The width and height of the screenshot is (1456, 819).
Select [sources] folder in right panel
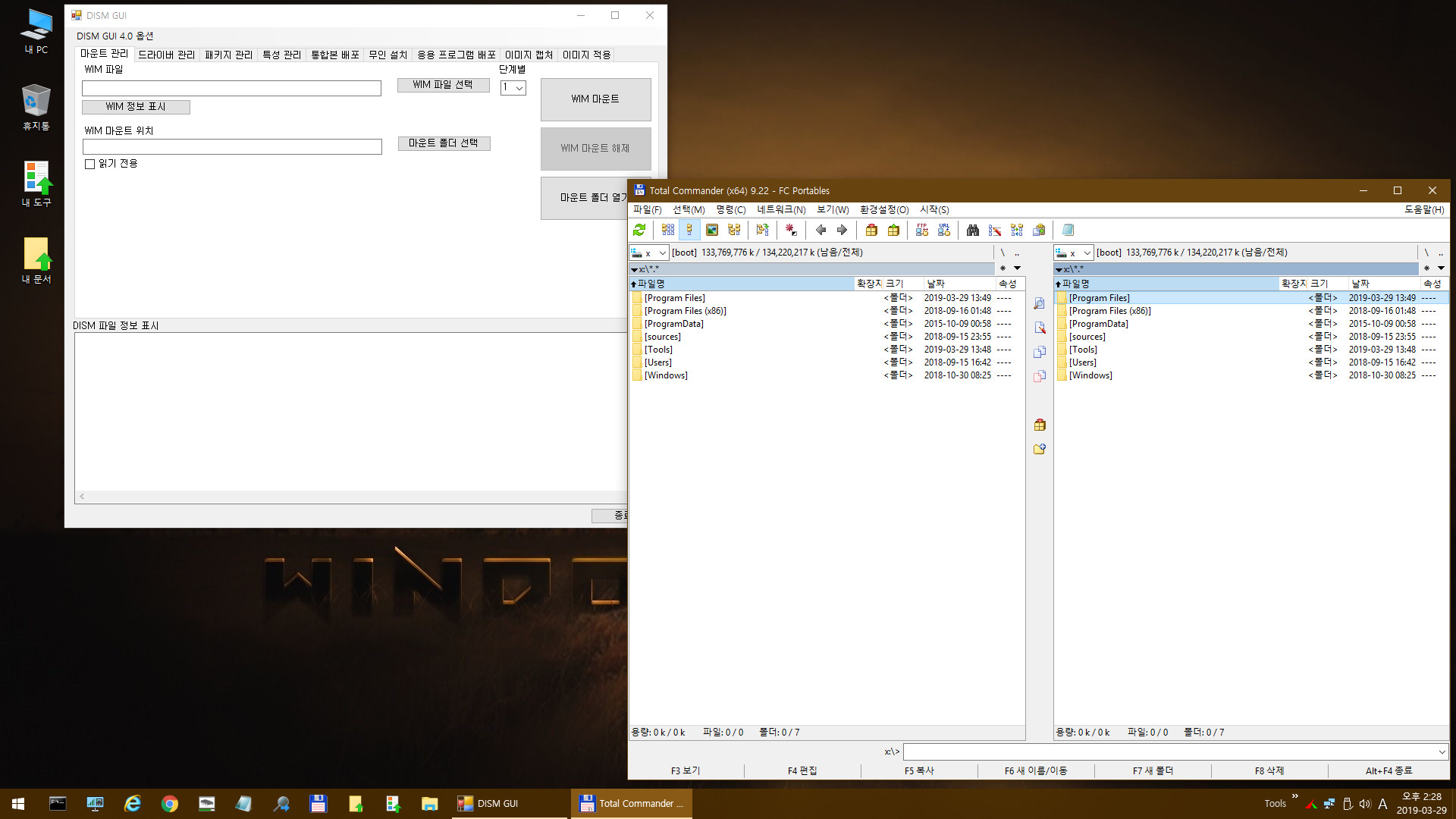(1087, 337)
